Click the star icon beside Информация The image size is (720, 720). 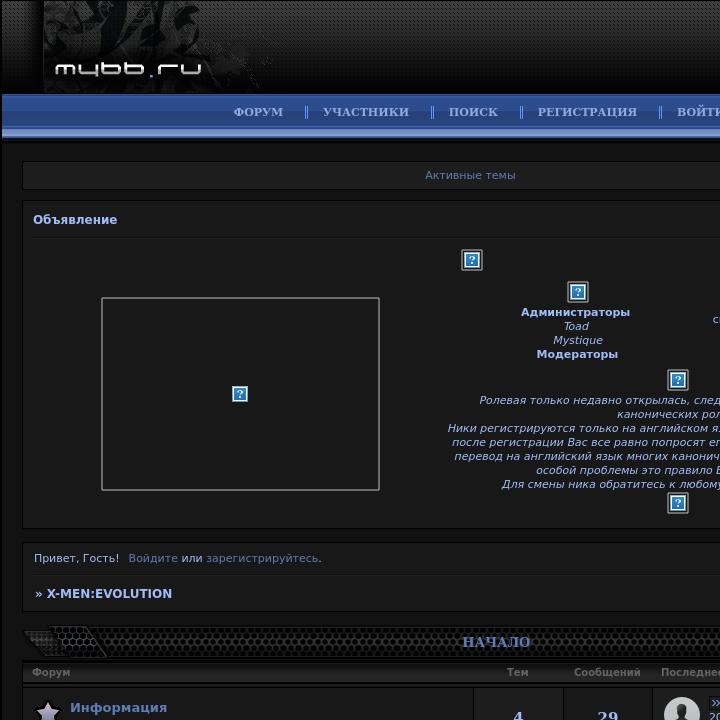click(48, 711)
